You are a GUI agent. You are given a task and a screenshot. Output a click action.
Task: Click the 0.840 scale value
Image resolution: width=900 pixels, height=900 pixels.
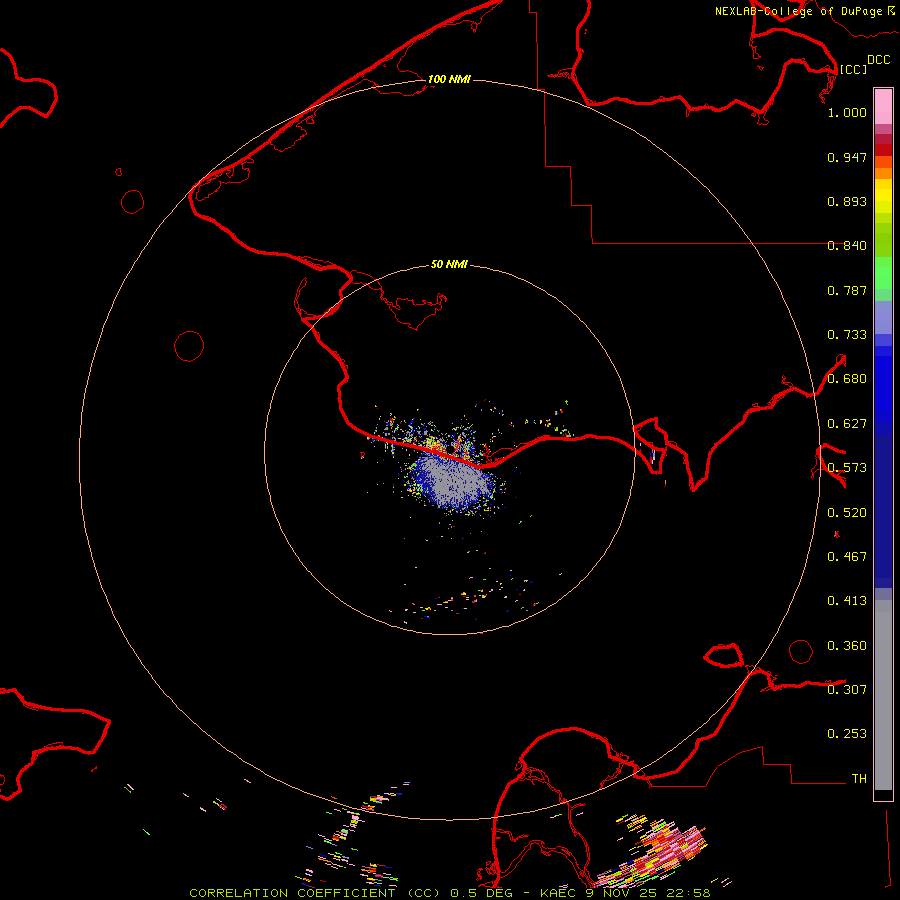(x=847, y=246)
